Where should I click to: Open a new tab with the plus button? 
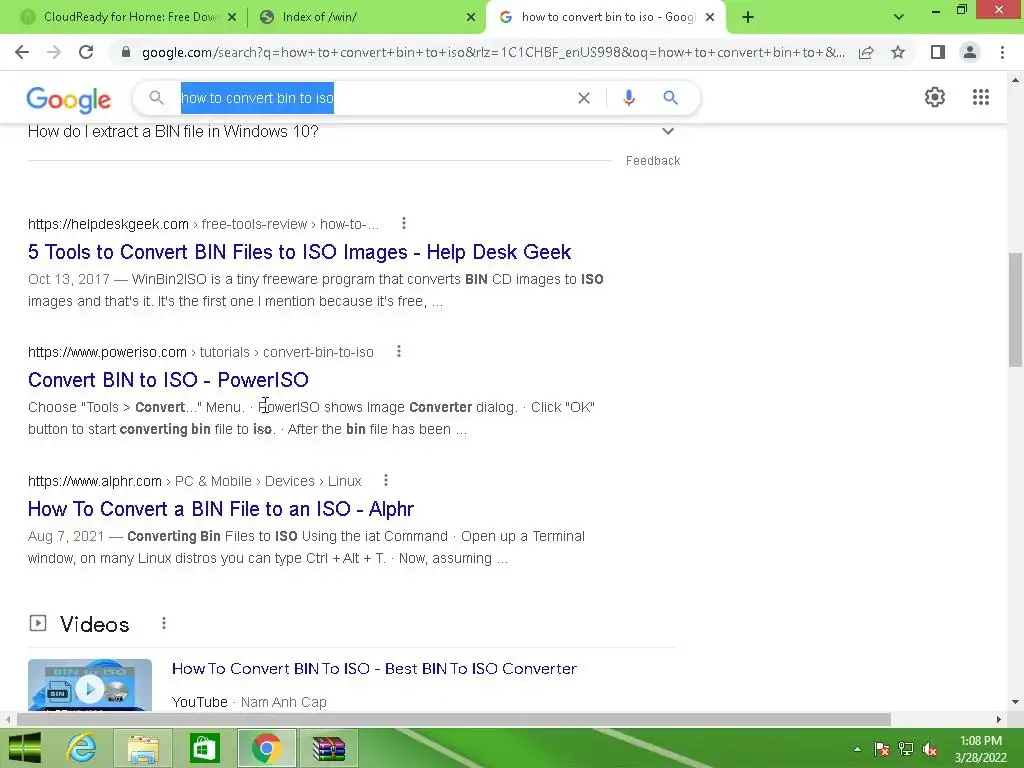[x=748, y=17]
